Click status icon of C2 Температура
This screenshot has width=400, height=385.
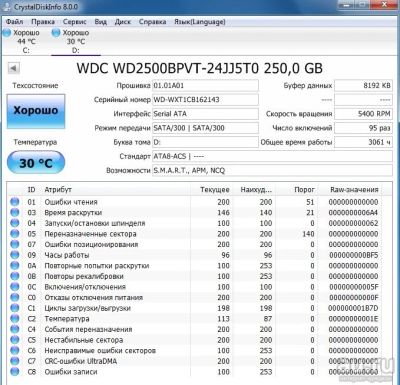[x=15, y=319]
